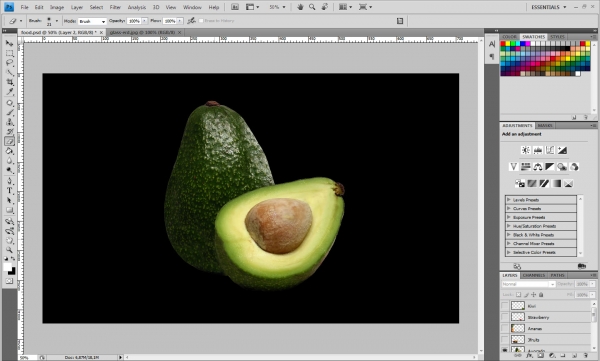Select the 3D Orbit camera tool
Viewport: 600px width, 361px height.
click(9, 231)
